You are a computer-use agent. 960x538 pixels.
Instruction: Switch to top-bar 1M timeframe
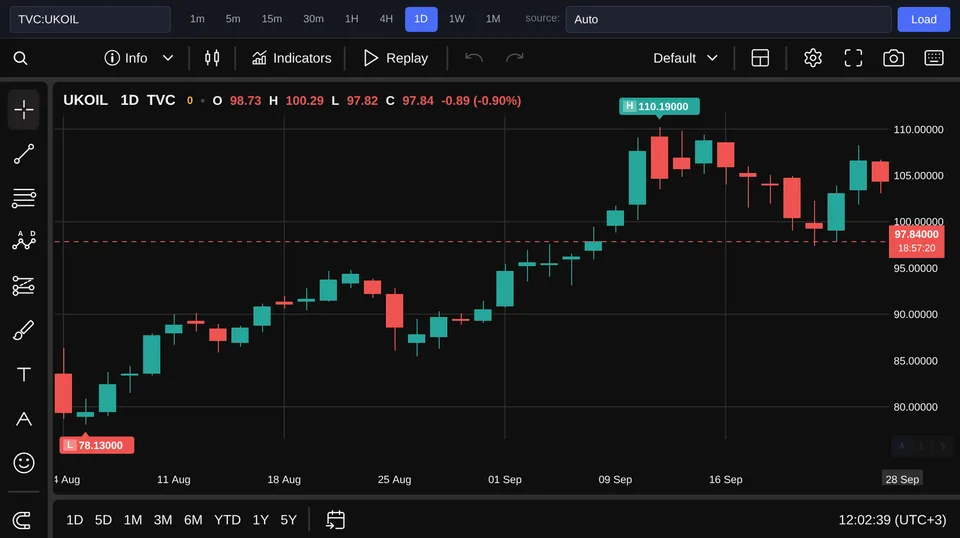pyautogui.click(x=493, y=19)
